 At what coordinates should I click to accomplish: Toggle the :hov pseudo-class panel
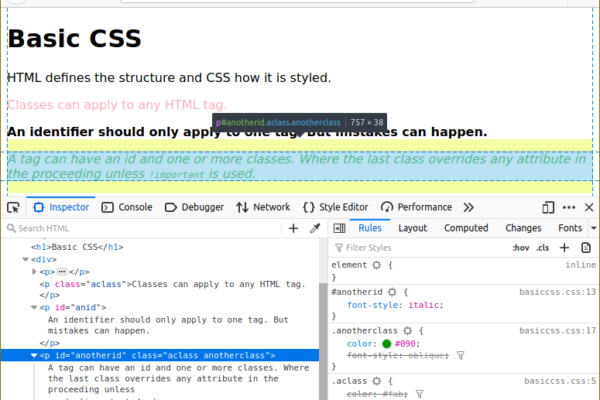coord(521,248)
